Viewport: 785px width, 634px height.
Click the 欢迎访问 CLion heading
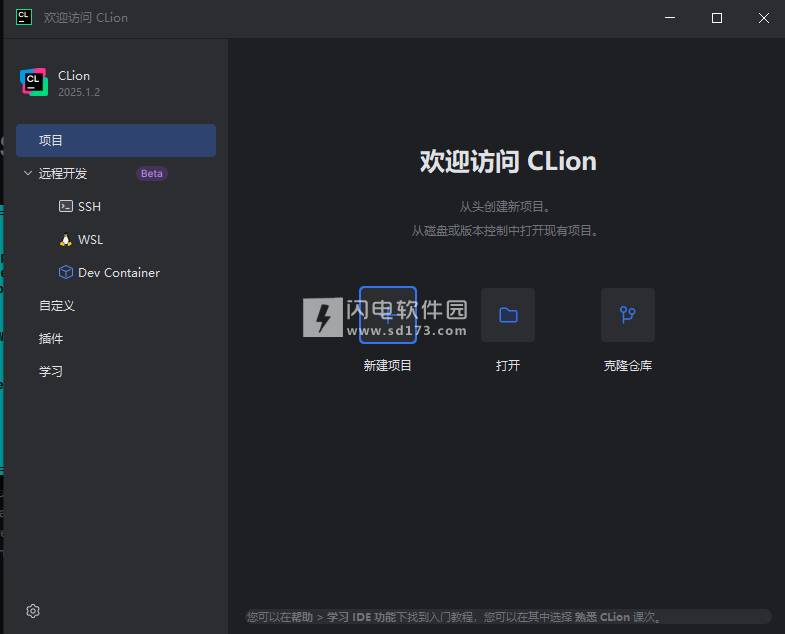(x=508, y=161)
